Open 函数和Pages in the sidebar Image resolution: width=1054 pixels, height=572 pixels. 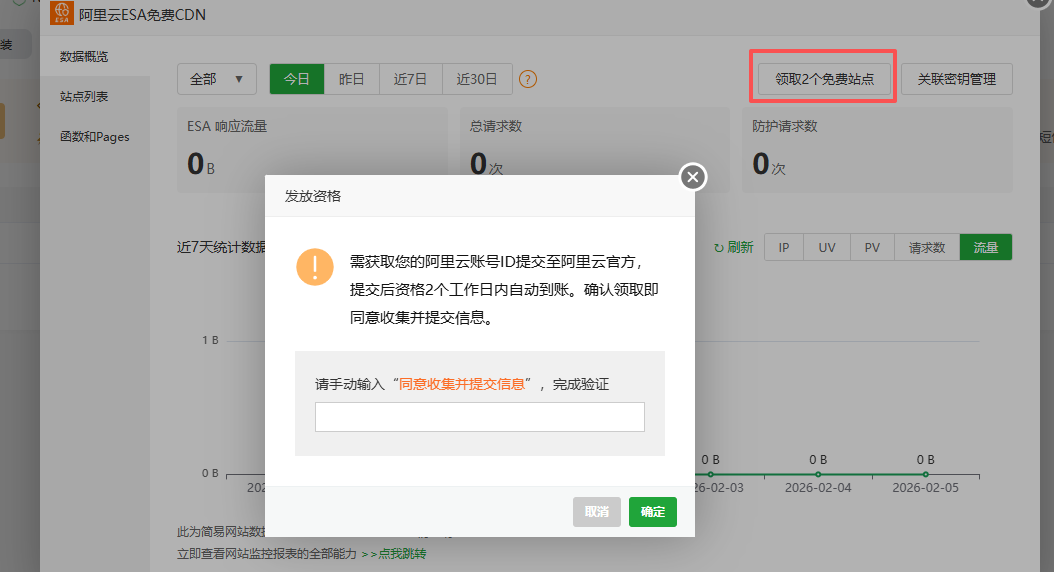[x=94, y=137]
